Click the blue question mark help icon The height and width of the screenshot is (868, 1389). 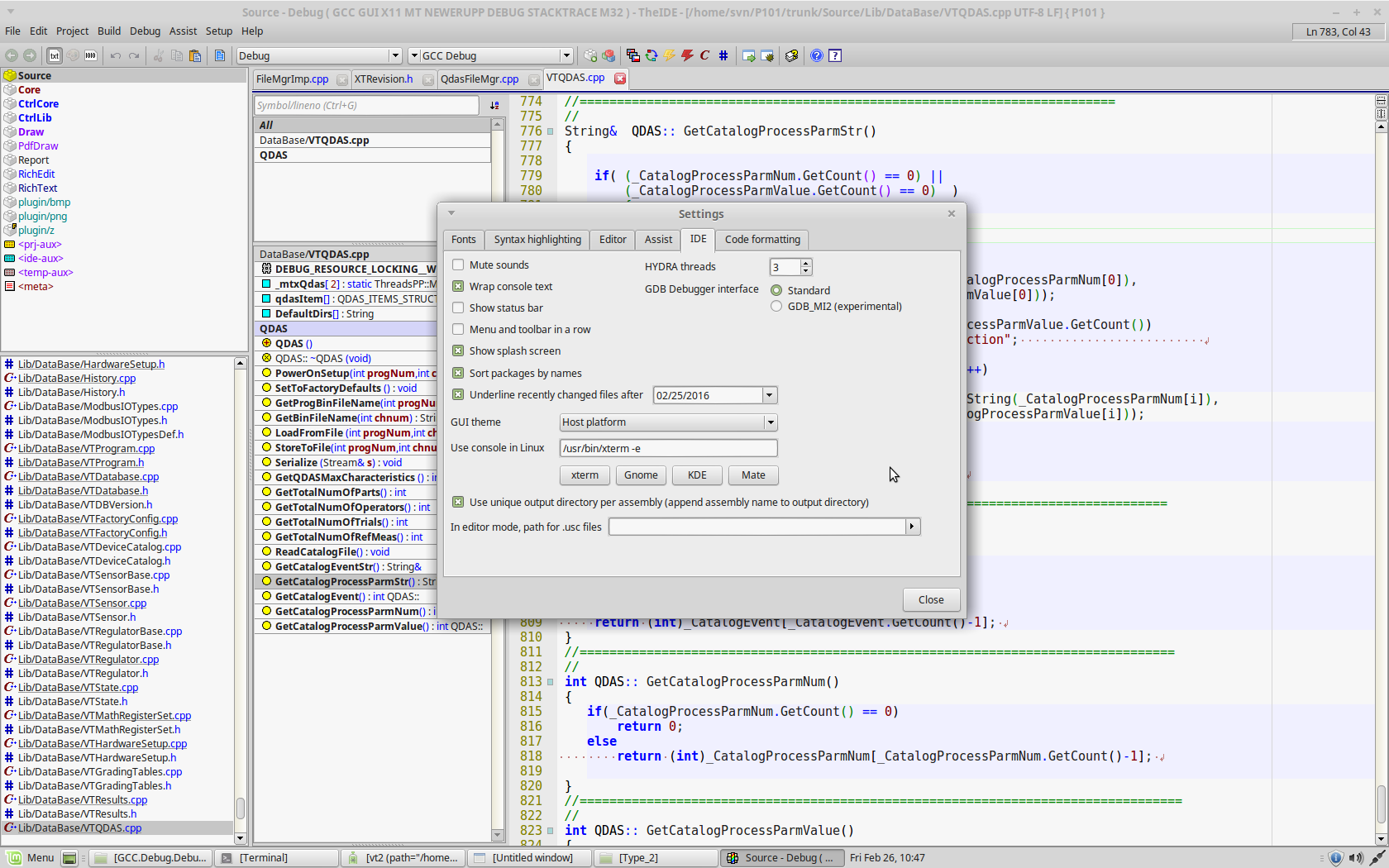tap(817, 56)
